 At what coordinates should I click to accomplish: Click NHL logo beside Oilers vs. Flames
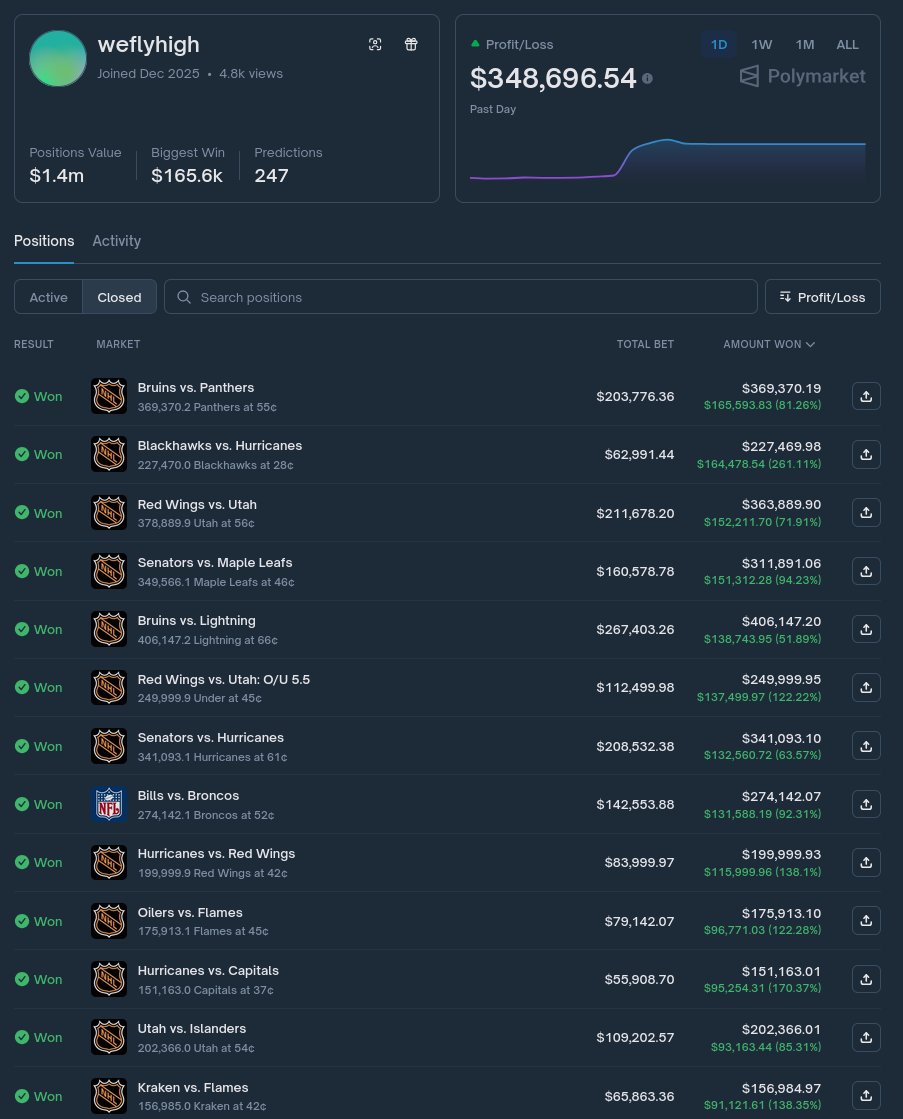pos(109,921)
